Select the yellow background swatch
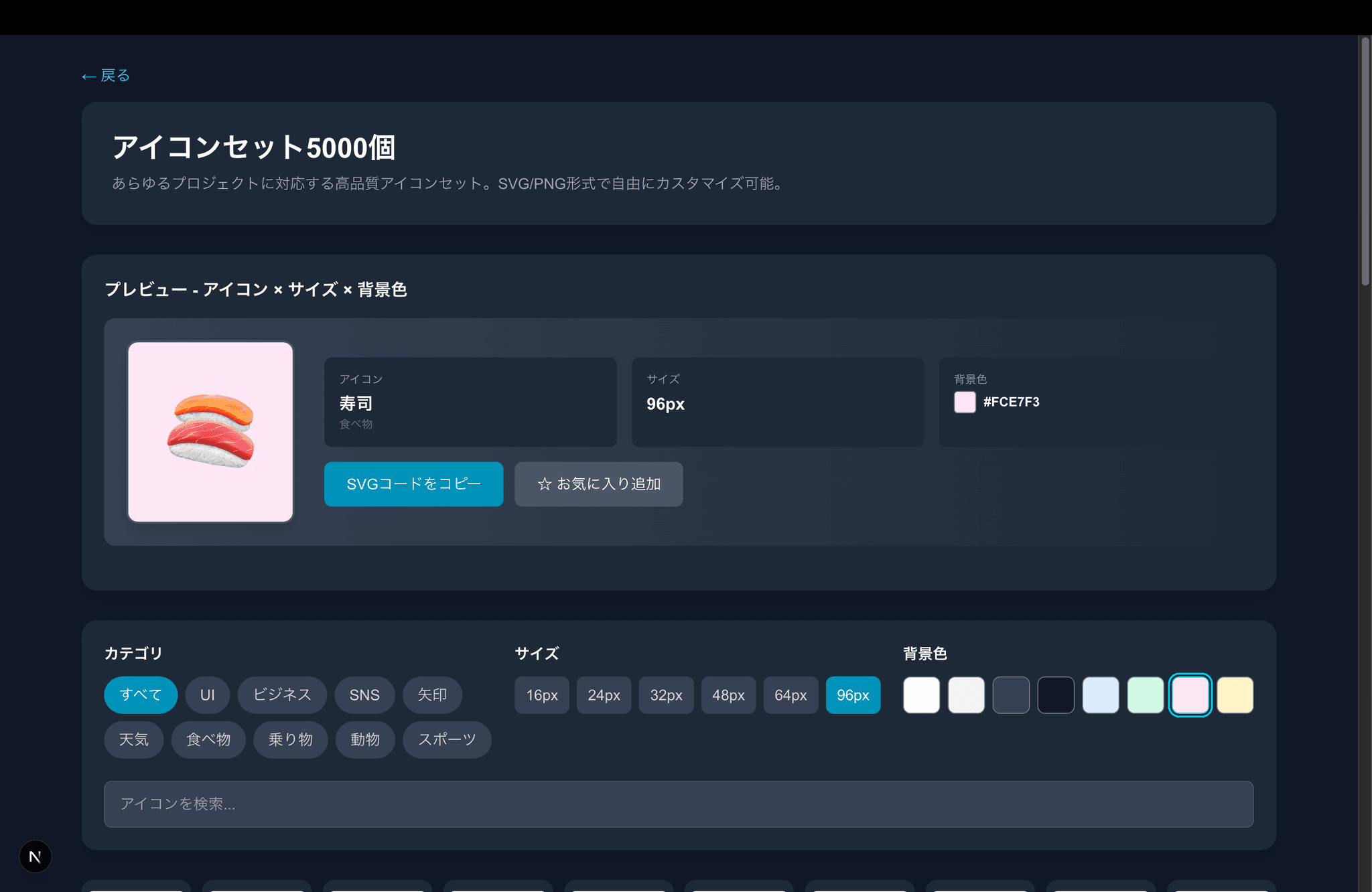Screen dimensions: 1372x892 click(x=1235, y=695)
